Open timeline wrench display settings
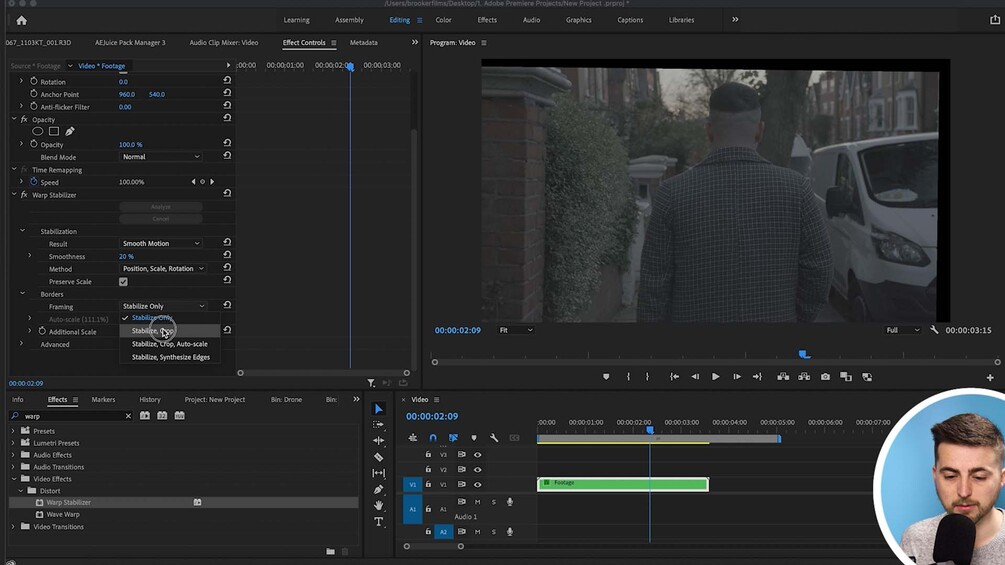The width and height of the screenshot is (1005, 565). point(494,438)
